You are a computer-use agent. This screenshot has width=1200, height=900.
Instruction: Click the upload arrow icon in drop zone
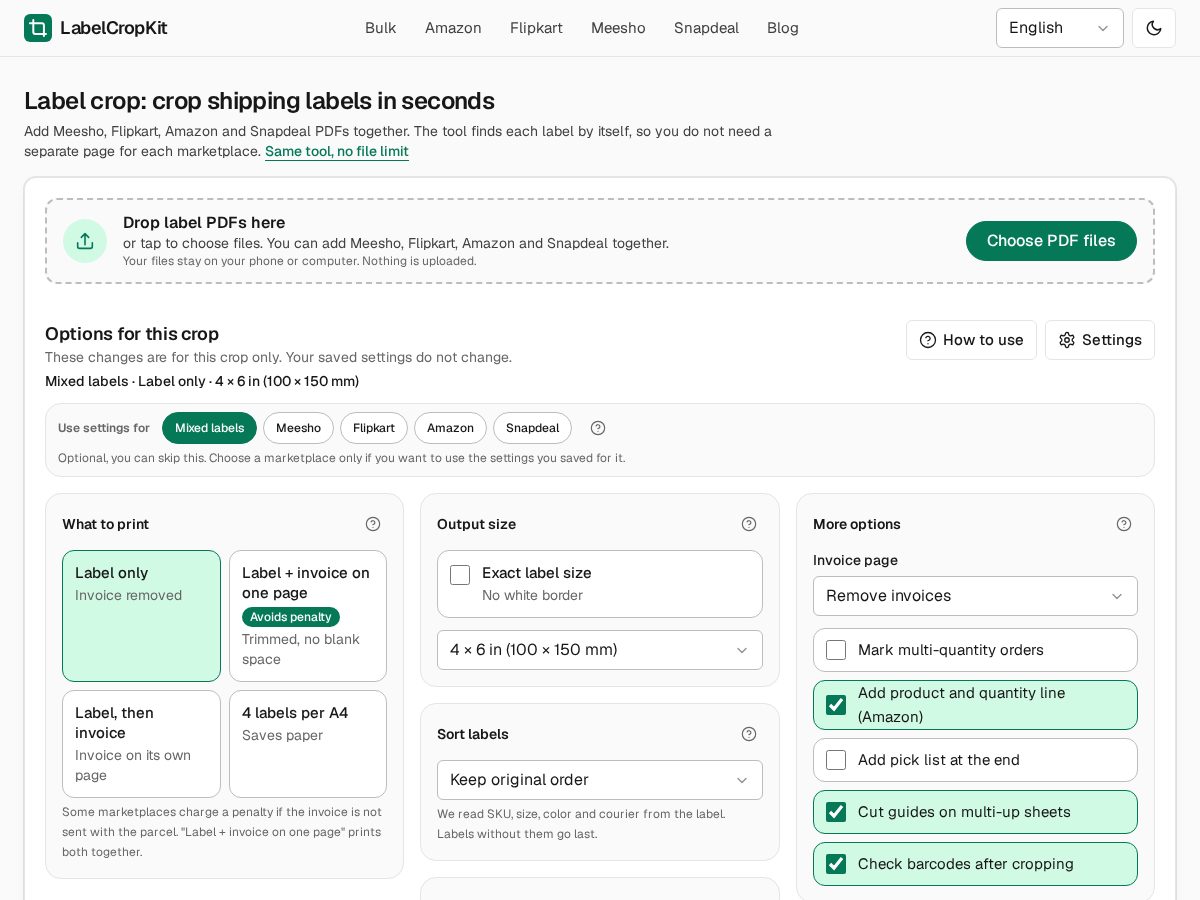coord(85,241)
